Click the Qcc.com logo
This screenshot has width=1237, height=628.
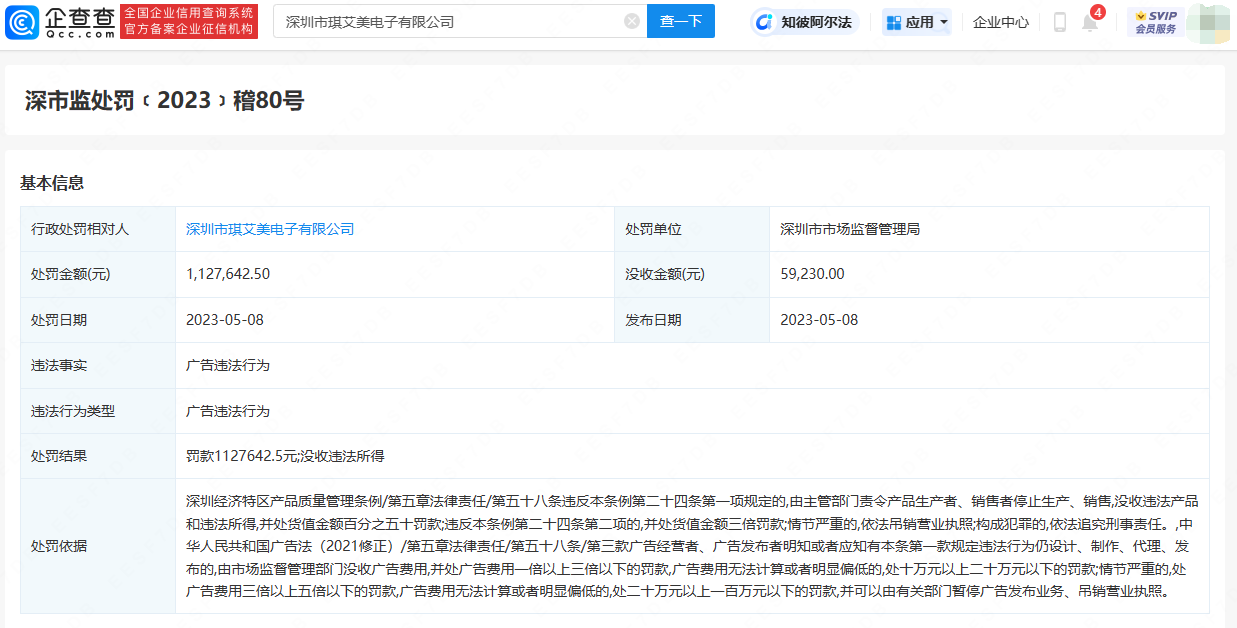[60, 21]
